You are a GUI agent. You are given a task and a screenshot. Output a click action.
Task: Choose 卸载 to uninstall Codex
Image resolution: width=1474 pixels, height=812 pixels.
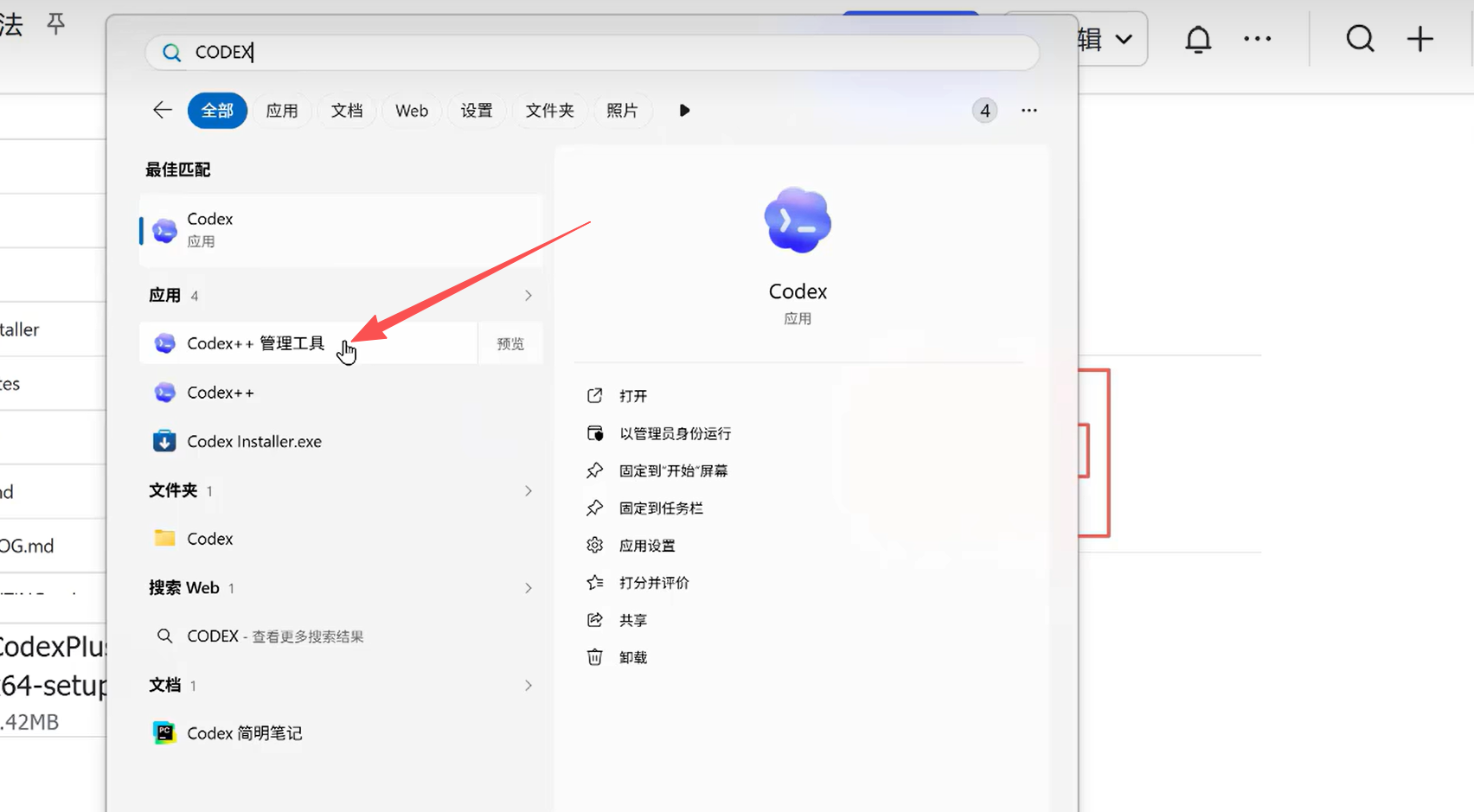pyautogui.click(x=632, y=658)
